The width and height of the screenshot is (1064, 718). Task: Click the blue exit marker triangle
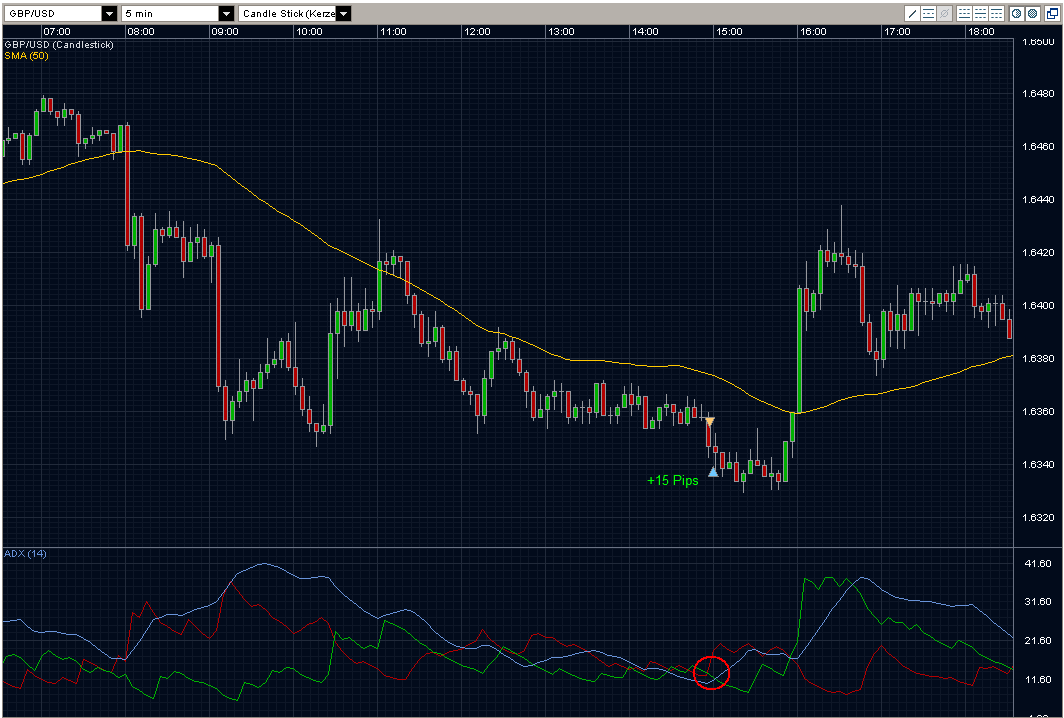(x=713, y=472)
